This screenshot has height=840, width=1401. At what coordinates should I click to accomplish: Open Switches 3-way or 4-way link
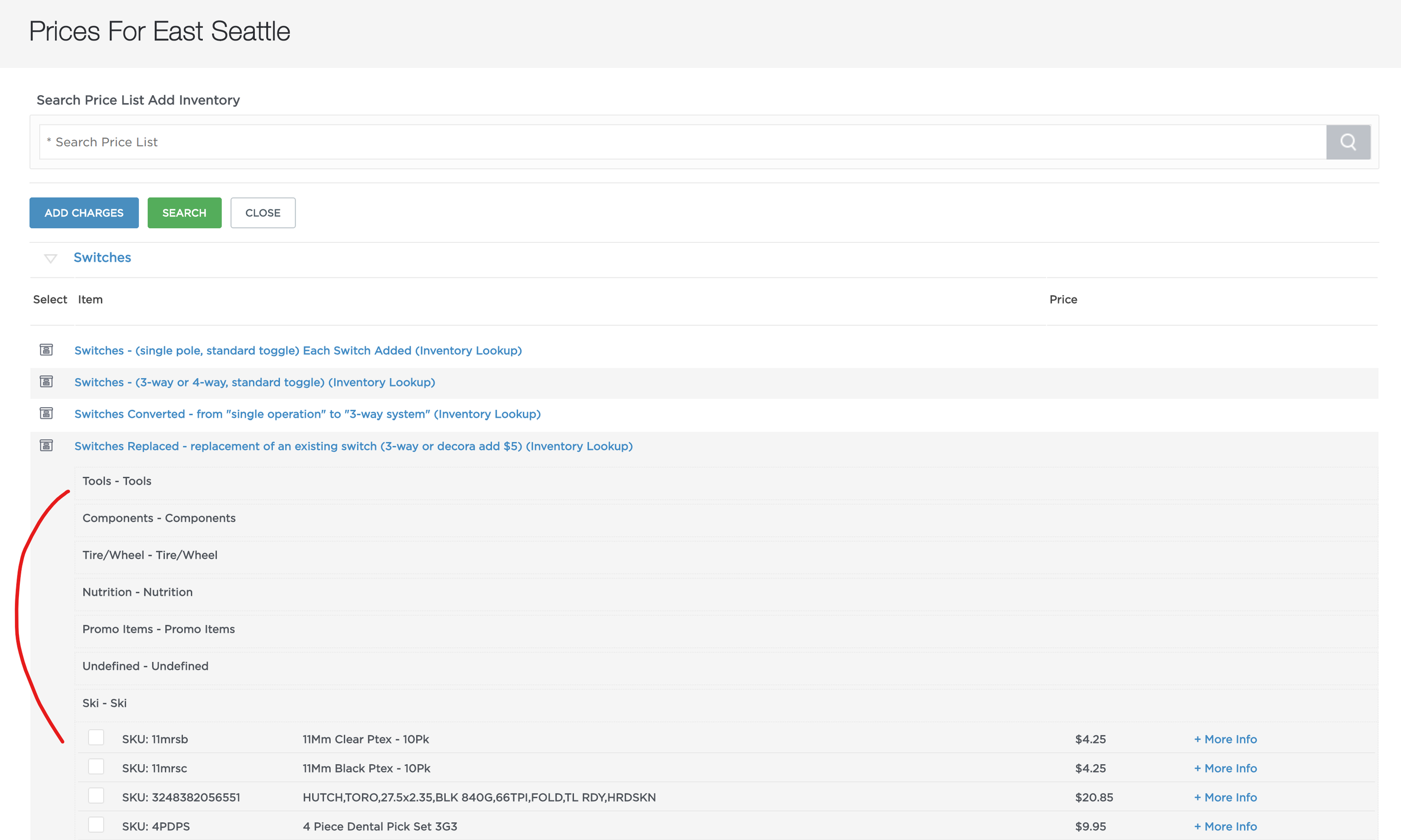255,382
